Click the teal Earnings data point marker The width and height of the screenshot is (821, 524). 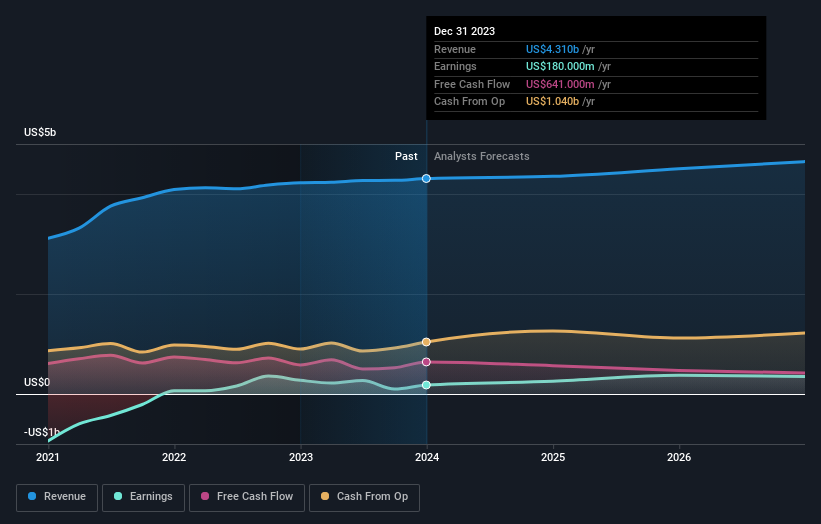tap(426, 385)
